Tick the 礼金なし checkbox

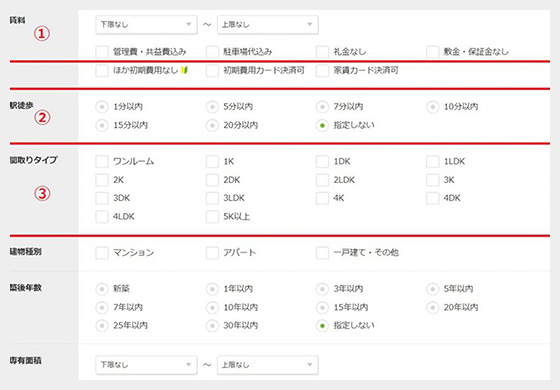(322, 52)
